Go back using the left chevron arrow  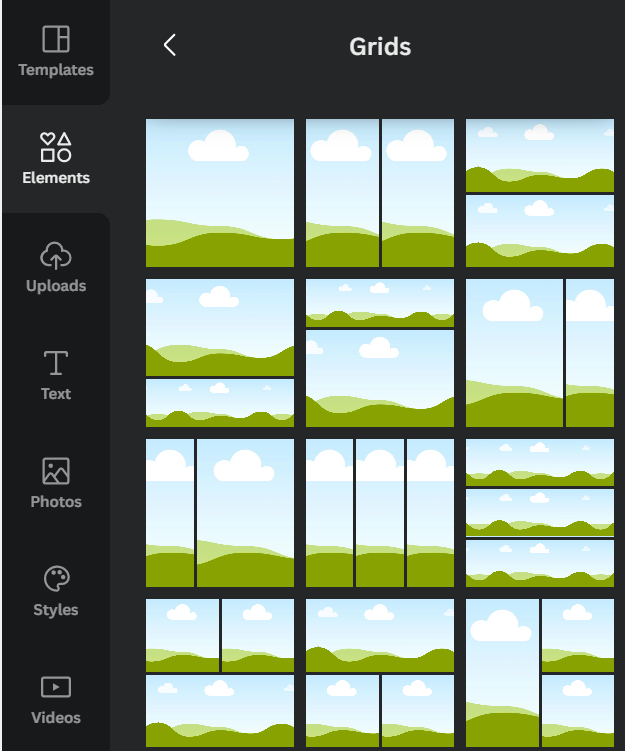pyautogui.click(x=170, y=45)
